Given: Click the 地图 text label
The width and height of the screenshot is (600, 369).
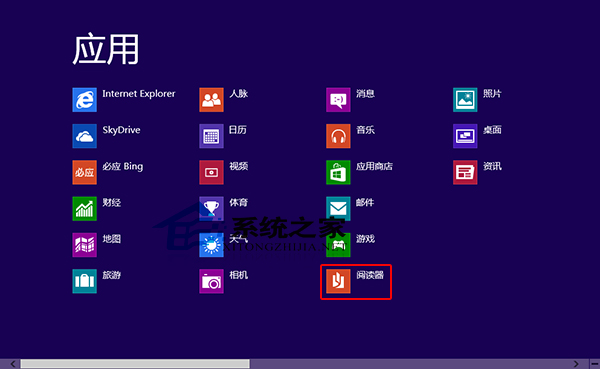Looking at the screenshot, I should point(112,239).
